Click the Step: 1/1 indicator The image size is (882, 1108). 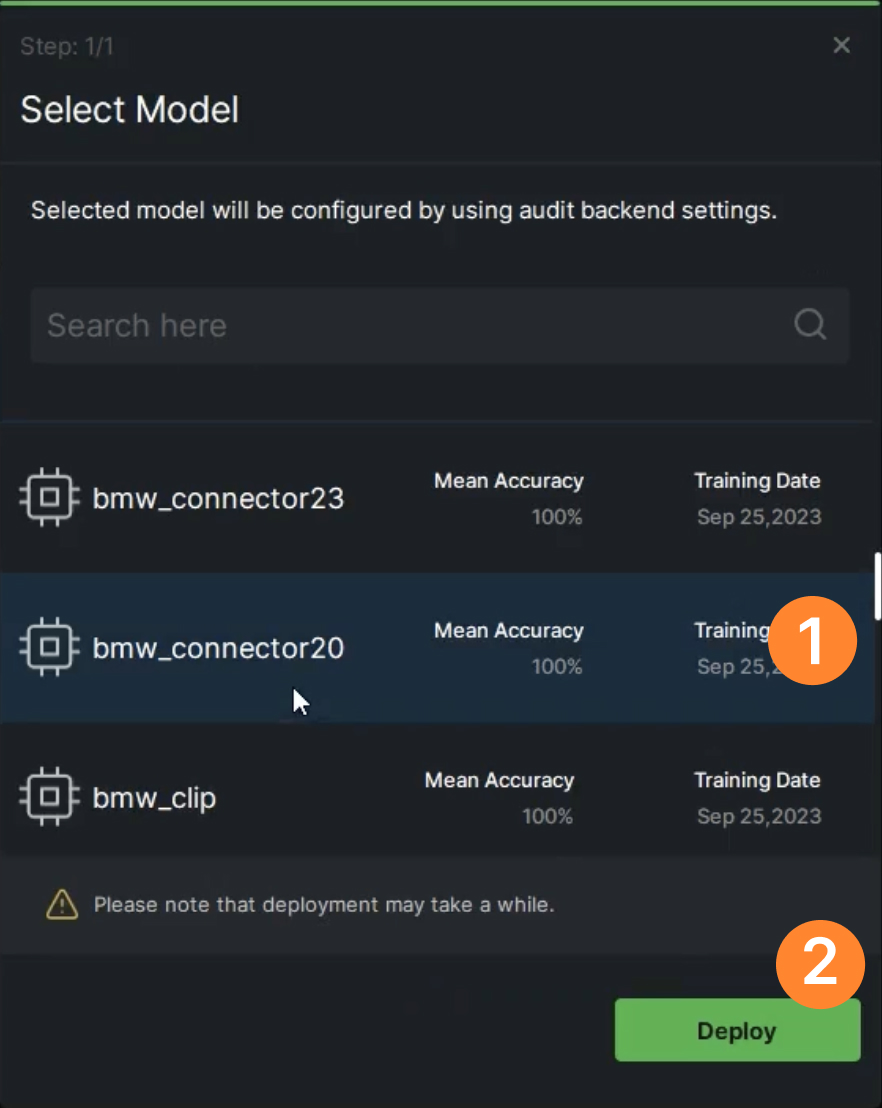tap(66, 46)
